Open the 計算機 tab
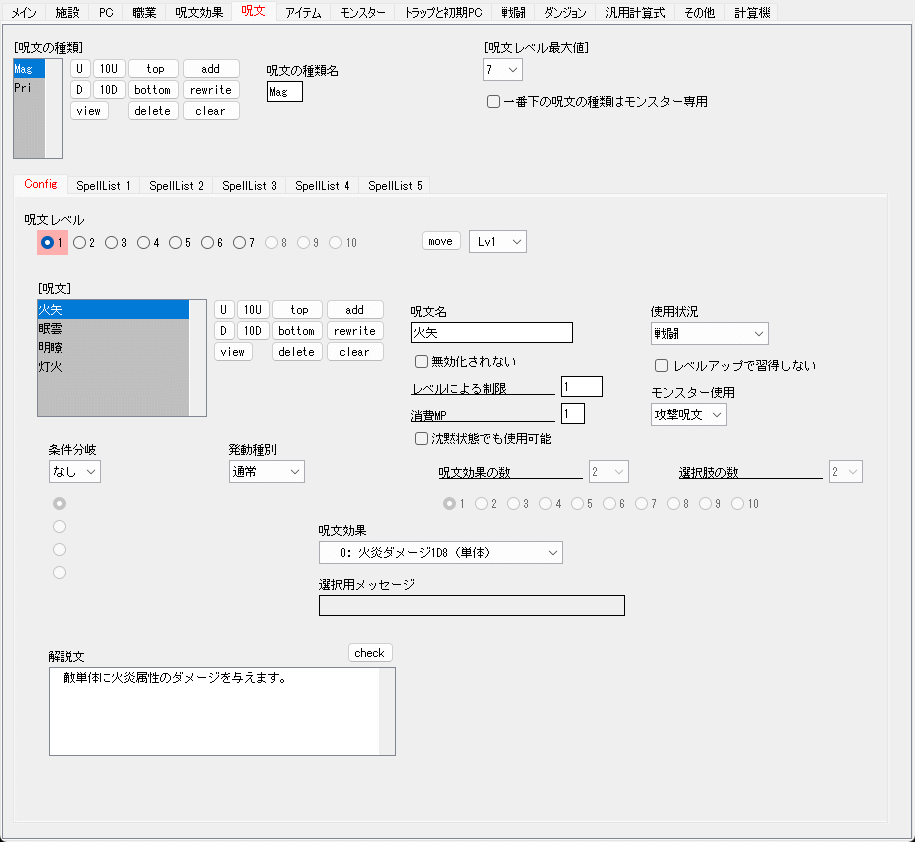 752,12
